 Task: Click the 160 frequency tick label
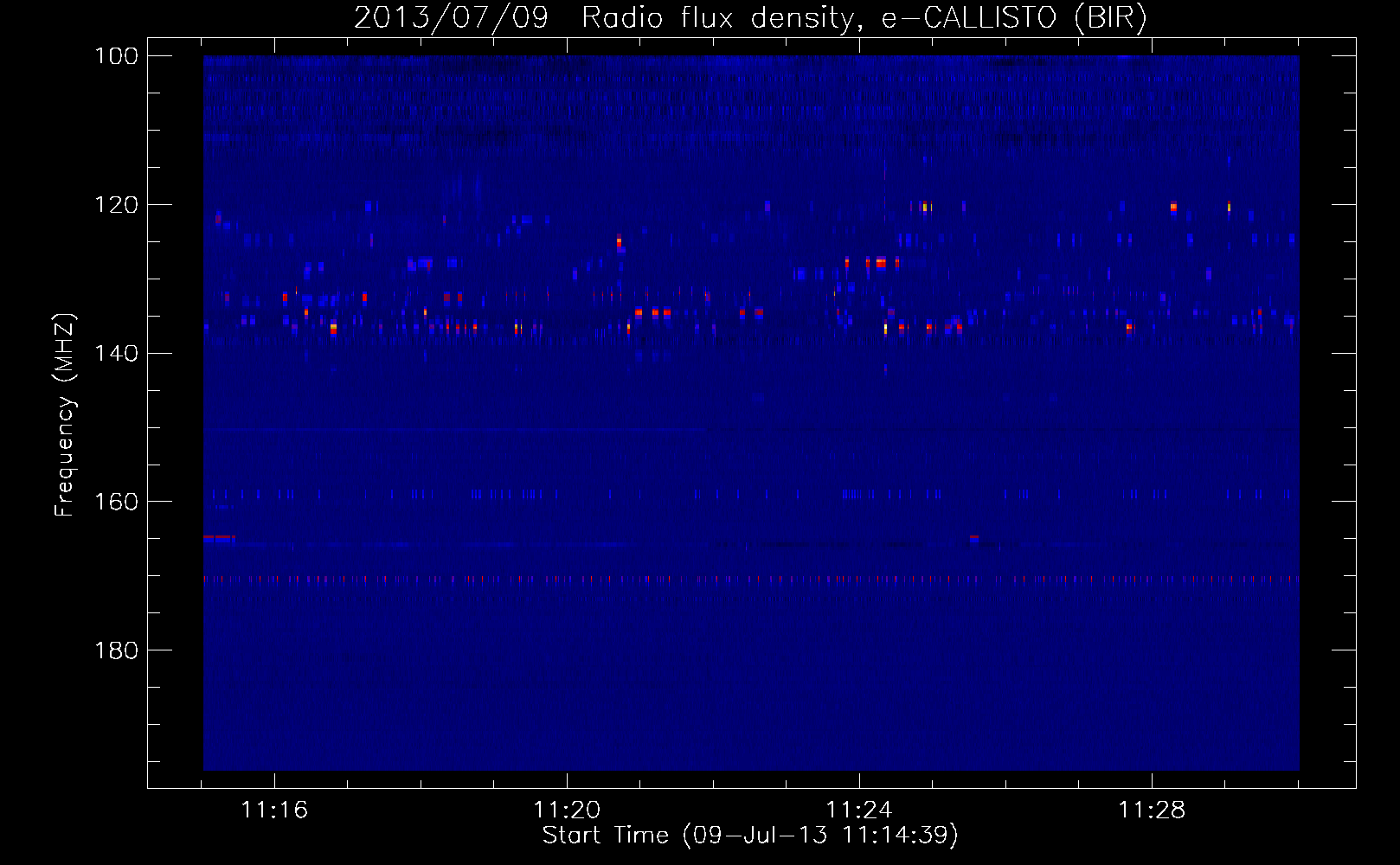[116, 503]
